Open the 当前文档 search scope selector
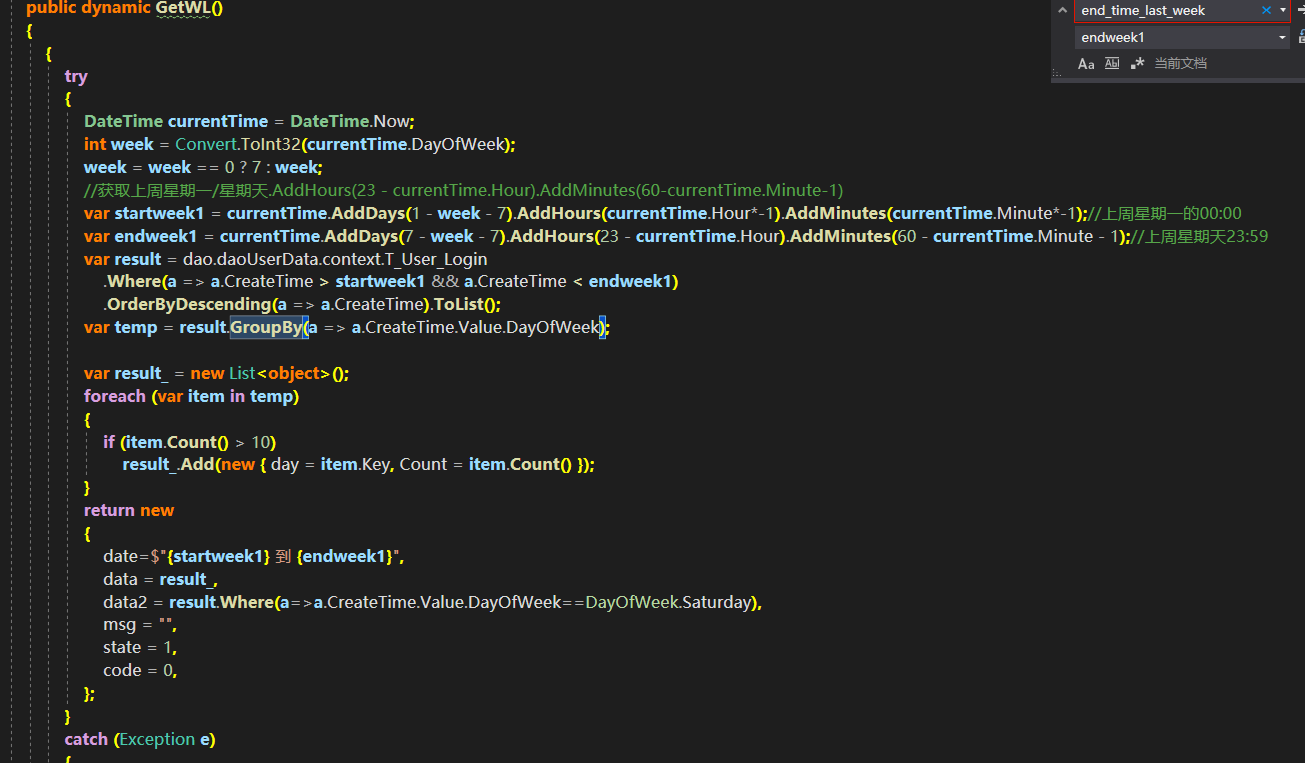Image resolution: width=1305 pixels, height=763 pixels. (1180, 63)
